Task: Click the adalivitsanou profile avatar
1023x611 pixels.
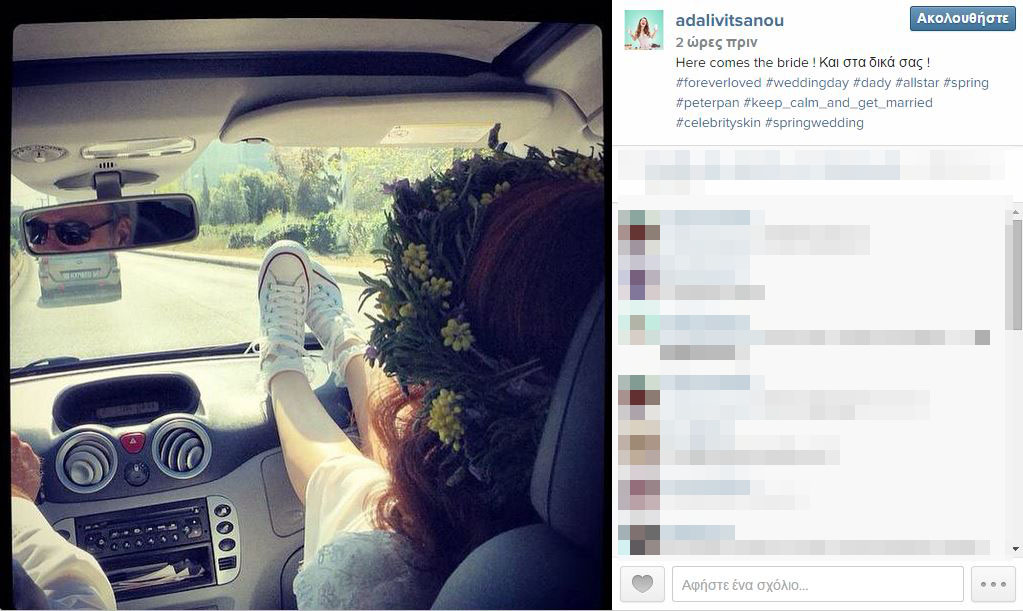Action: point(644,30)
